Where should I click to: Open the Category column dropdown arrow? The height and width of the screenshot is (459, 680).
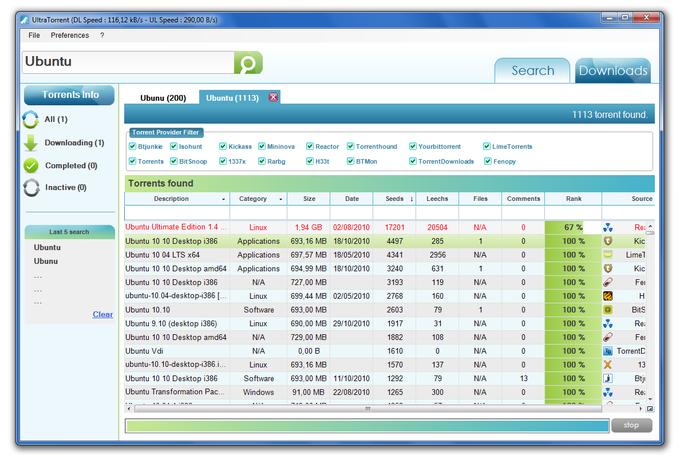pyautogui.click(x=281, y=199)
